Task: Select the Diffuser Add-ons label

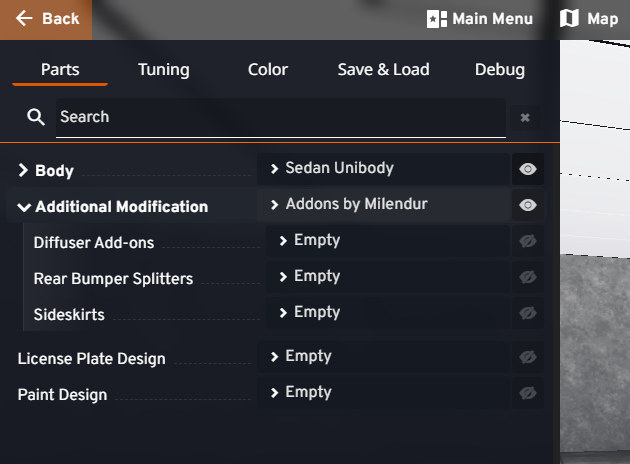Action: point(94,243)
